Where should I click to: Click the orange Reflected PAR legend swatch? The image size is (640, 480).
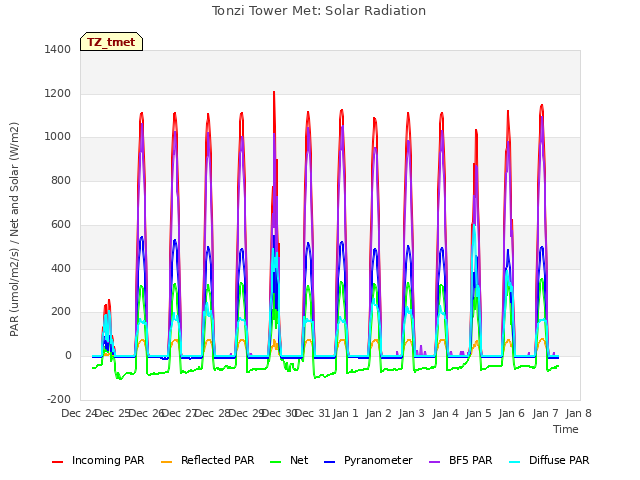(x=167, y=462)
